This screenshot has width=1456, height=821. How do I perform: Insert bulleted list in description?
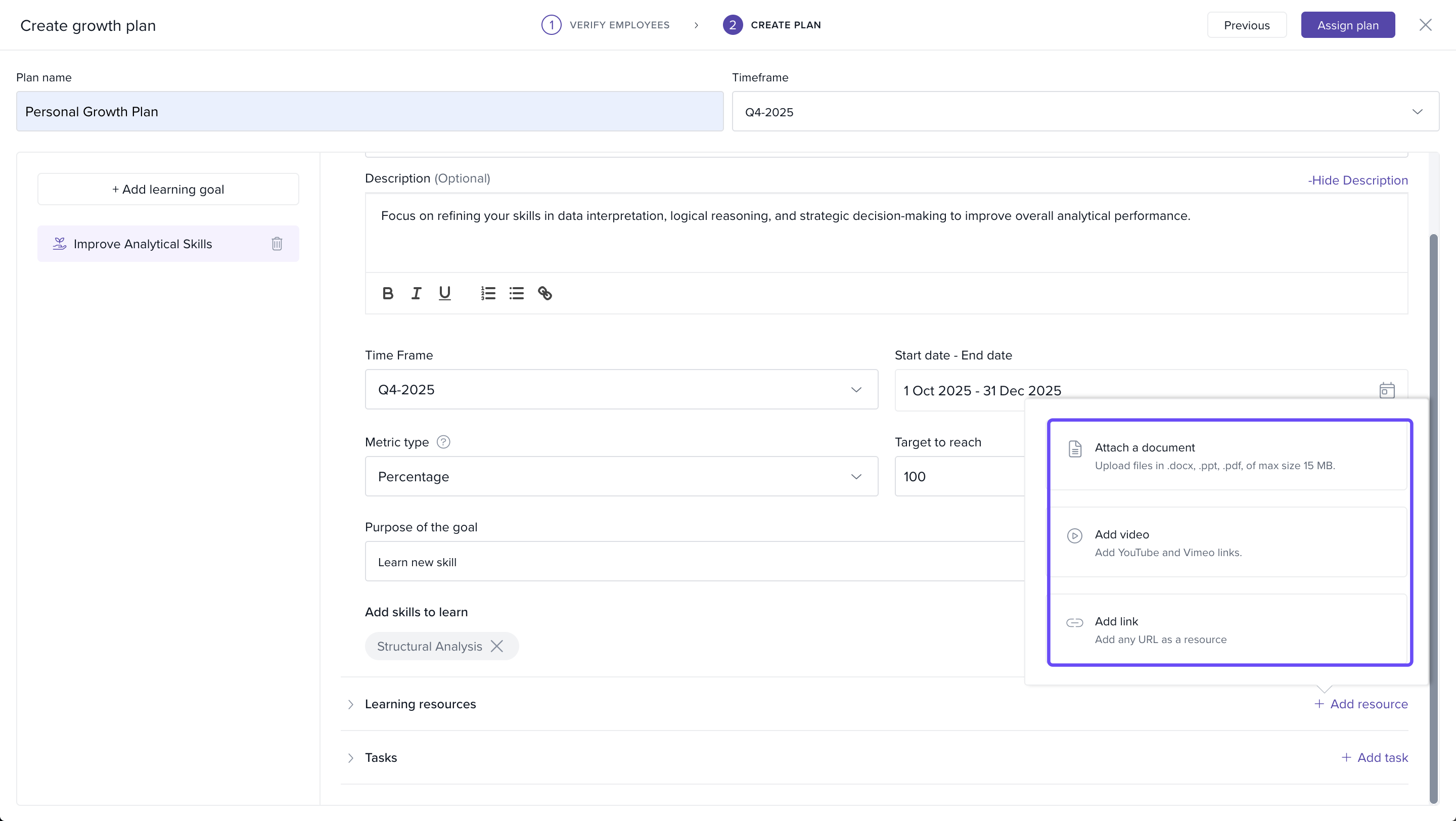pyautogui.click(x=517, y=293)
